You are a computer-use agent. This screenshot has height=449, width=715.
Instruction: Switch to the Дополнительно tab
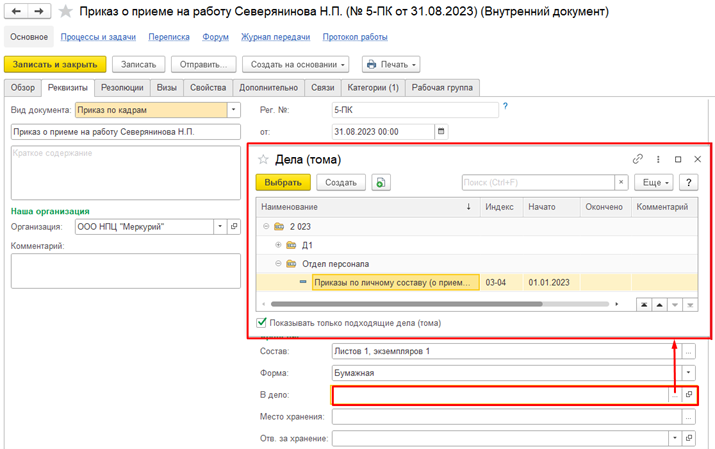point(269,88)
